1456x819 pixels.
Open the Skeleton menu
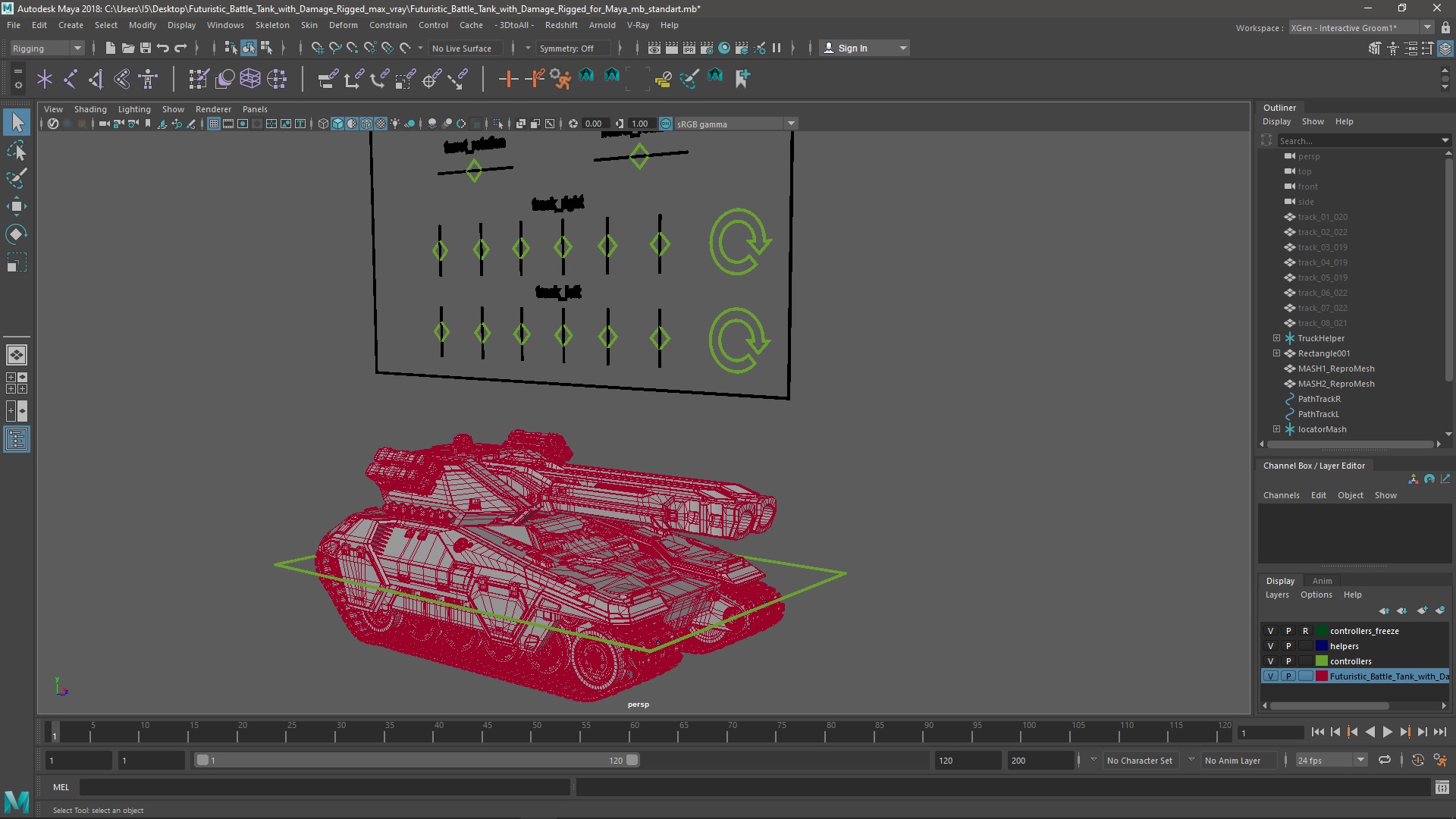point(272,25)
